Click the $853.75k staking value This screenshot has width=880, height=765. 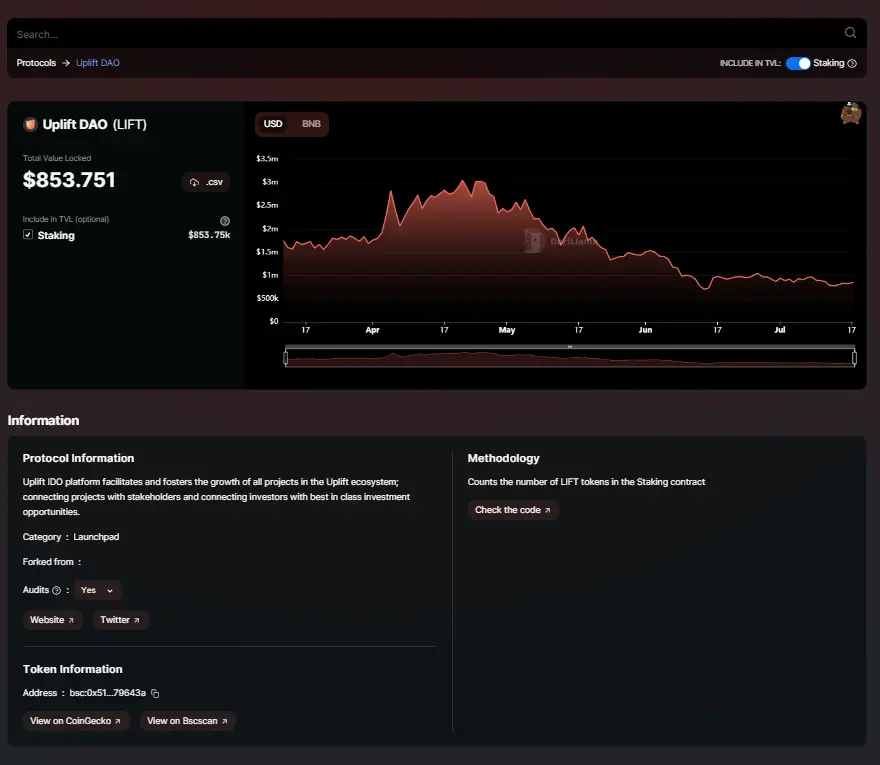pos(209,235)
